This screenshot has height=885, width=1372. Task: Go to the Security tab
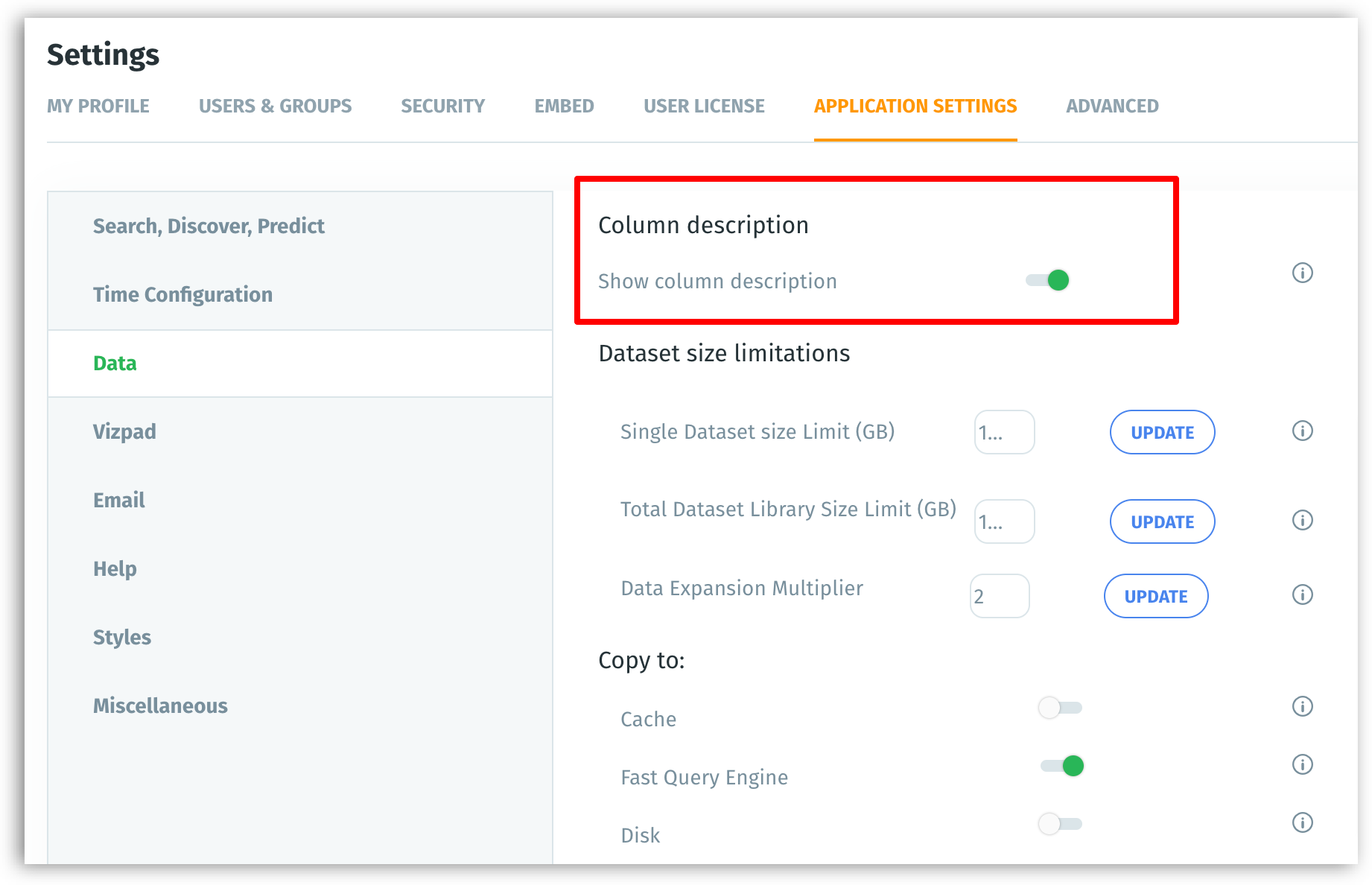click(442, 106)
